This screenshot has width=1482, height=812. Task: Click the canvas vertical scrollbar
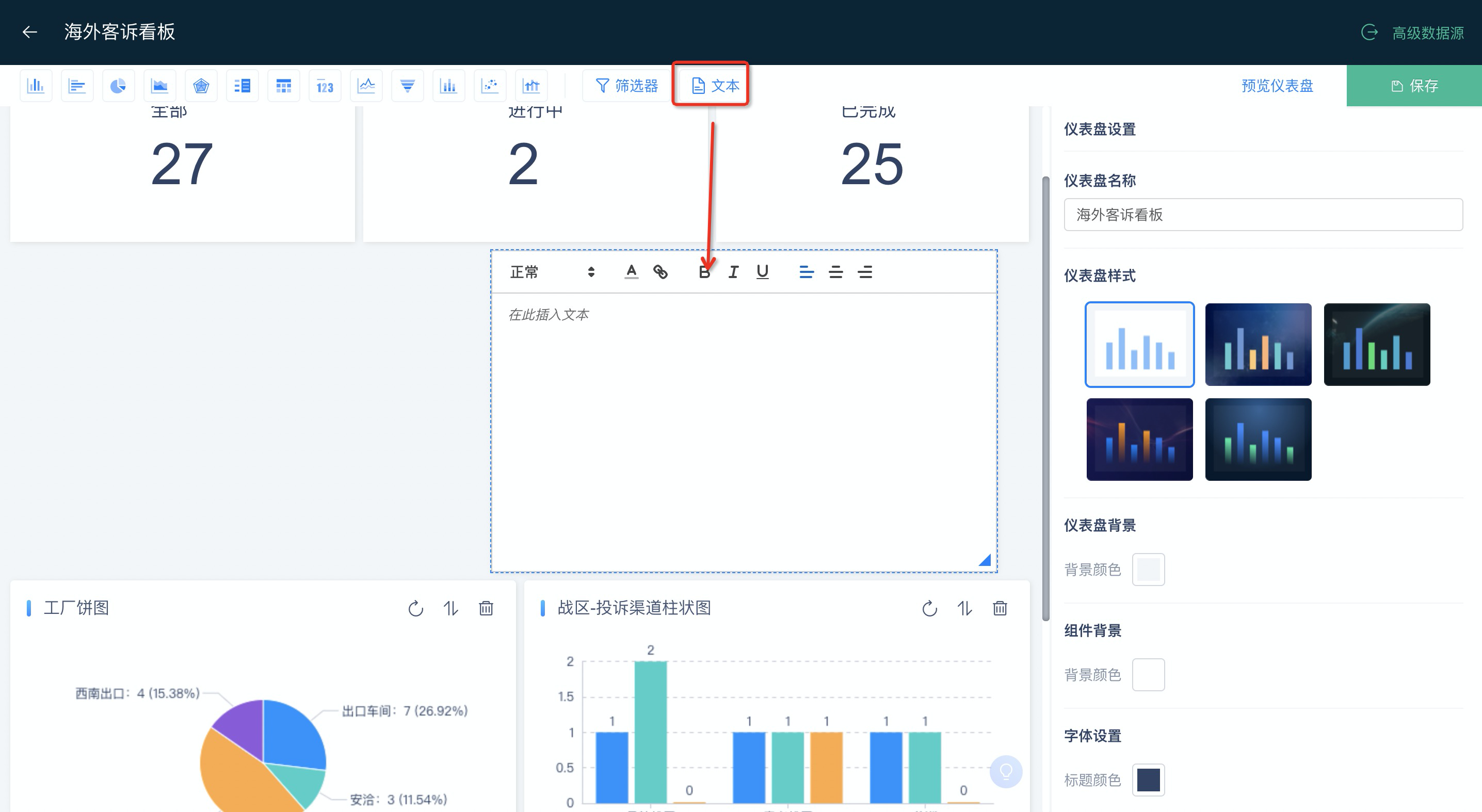(1045, 398)
